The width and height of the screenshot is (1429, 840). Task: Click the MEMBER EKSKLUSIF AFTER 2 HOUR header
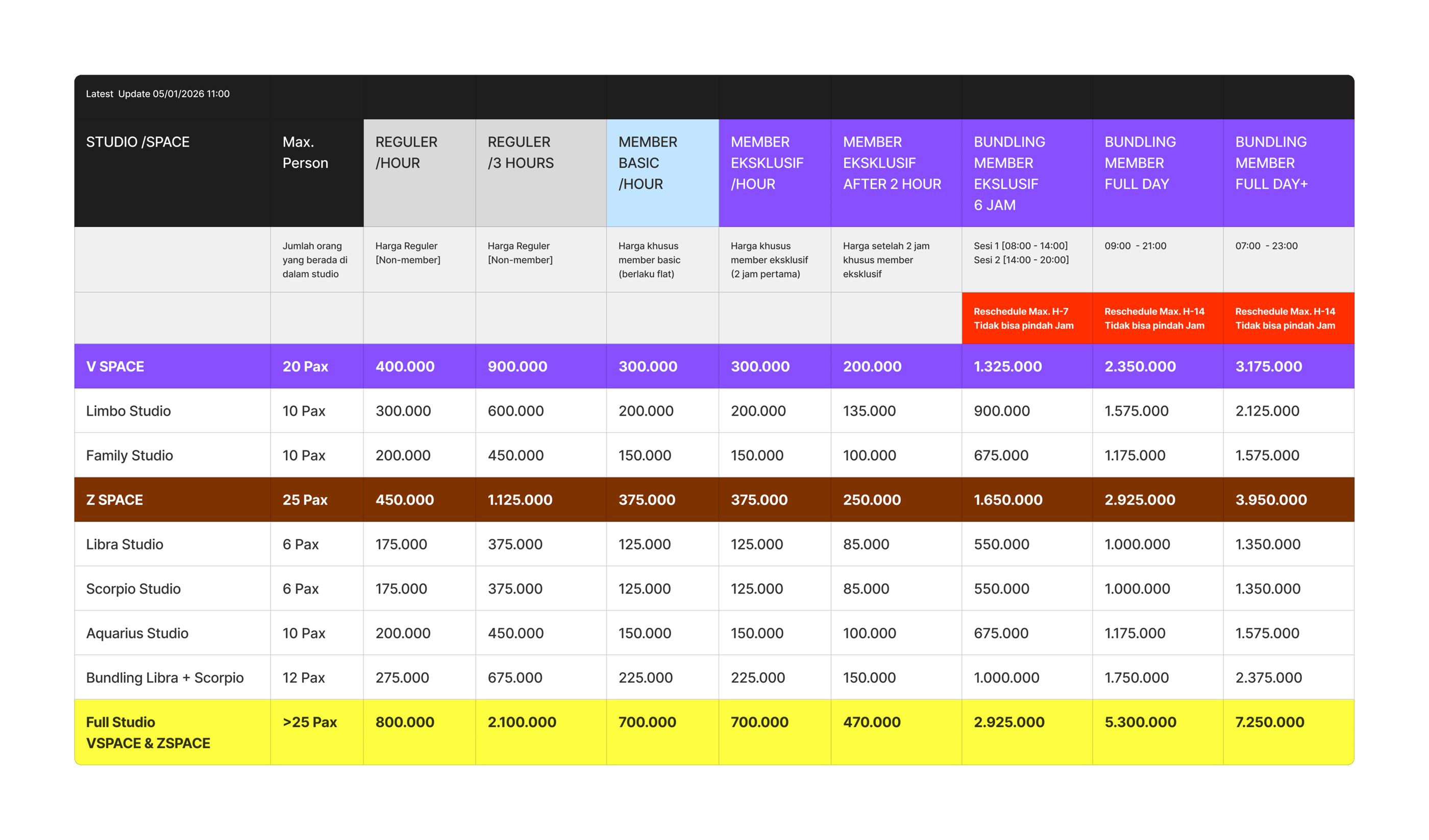[x=892, y=163]
